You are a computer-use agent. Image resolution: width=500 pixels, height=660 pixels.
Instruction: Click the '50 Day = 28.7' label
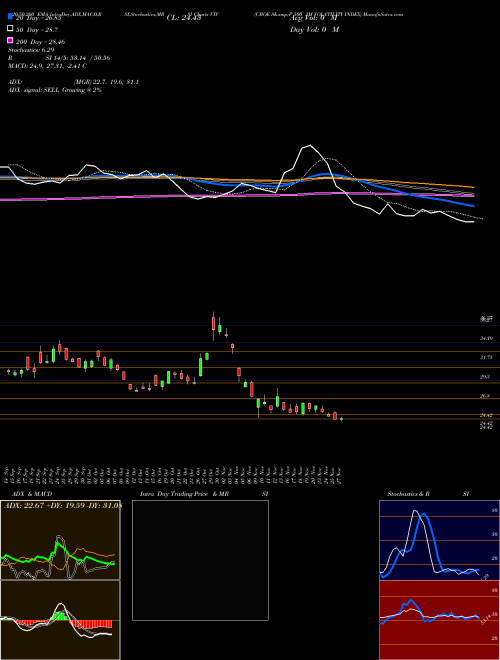(37, 30)
